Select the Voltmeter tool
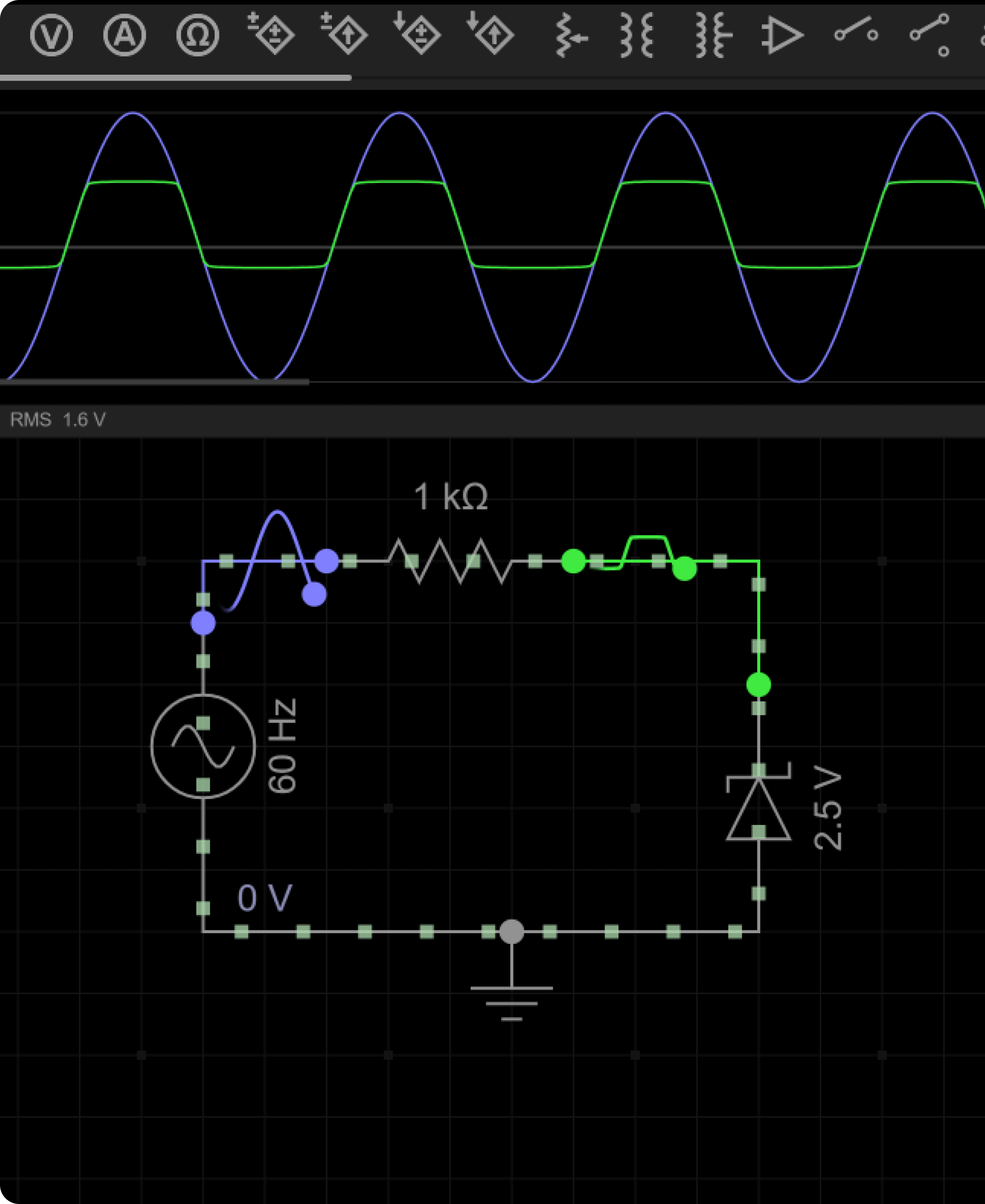Screen dimensions: 985x1204 tap(51, 35)
